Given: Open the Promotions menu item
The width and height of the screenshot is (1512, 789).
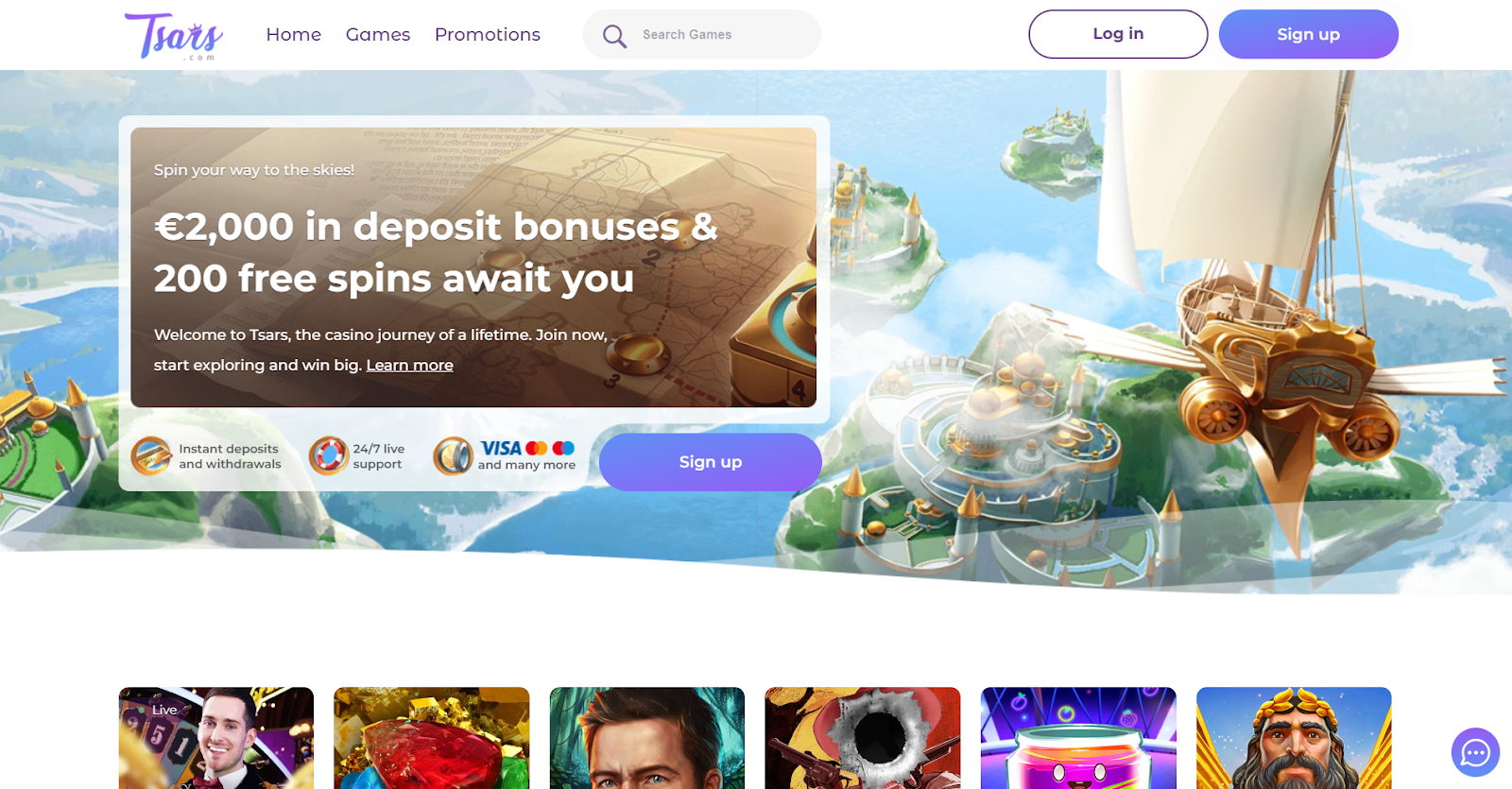Looking at the screenshot, I should [488, 35].
